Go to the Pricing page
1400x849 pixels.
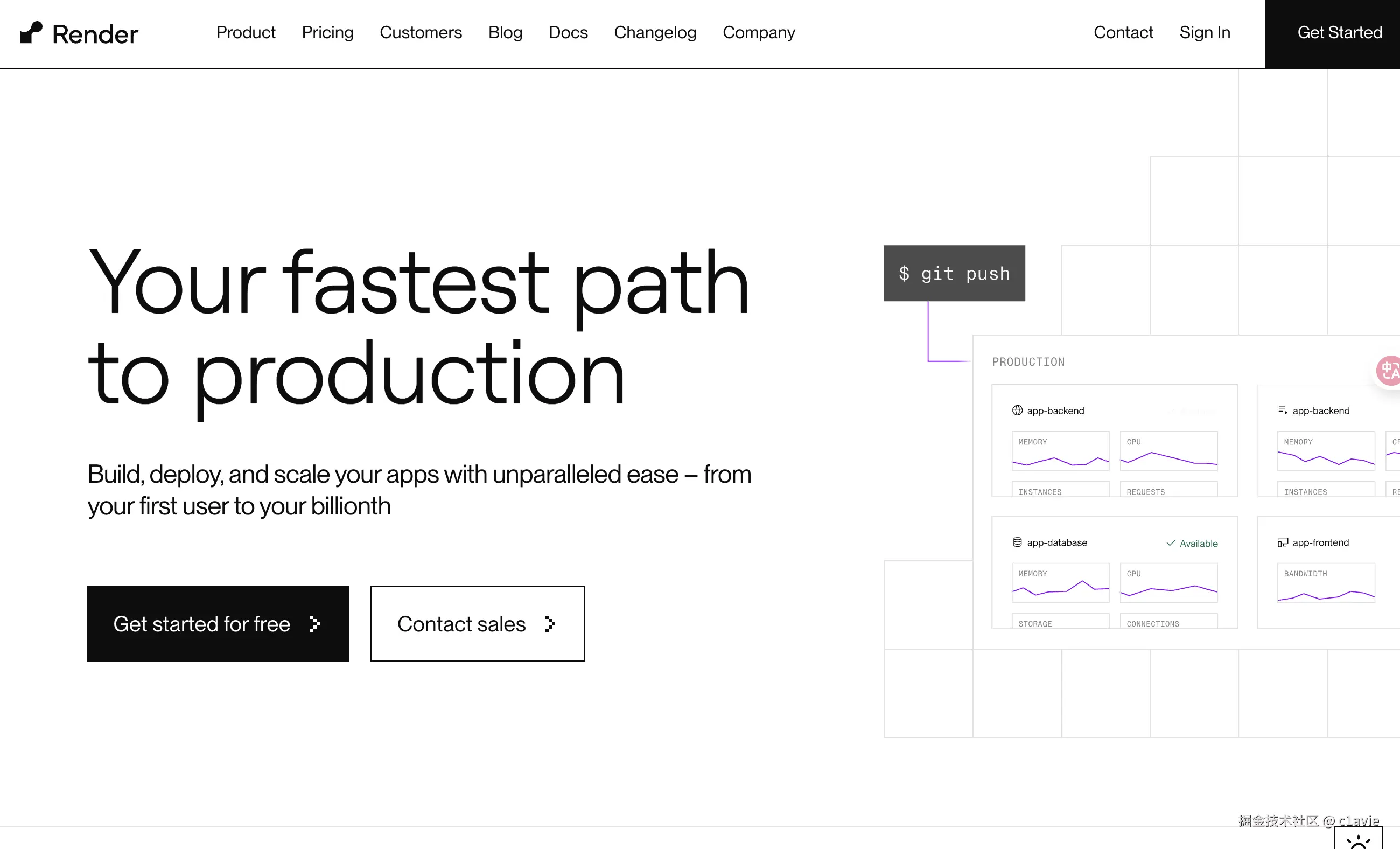[x=327, y=32]
